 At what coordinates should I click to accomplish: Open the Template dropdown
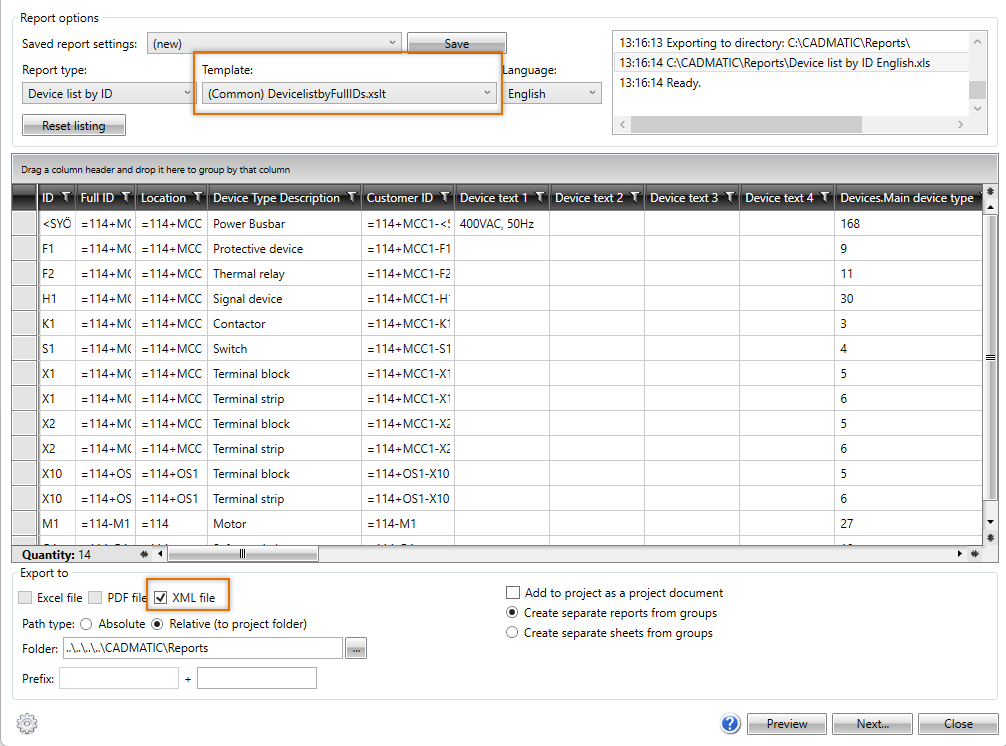tap(347, 93)
